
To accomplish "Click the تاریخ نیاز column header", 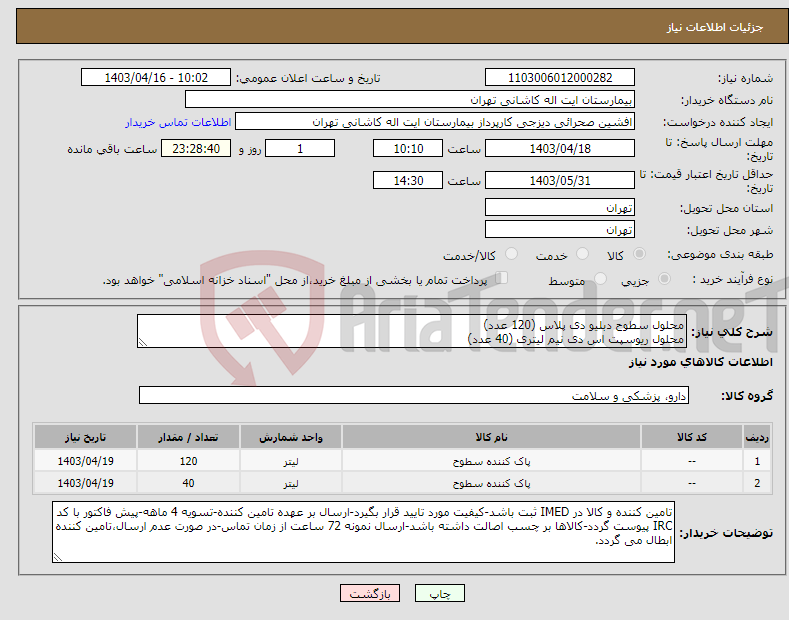I will 86,437.
